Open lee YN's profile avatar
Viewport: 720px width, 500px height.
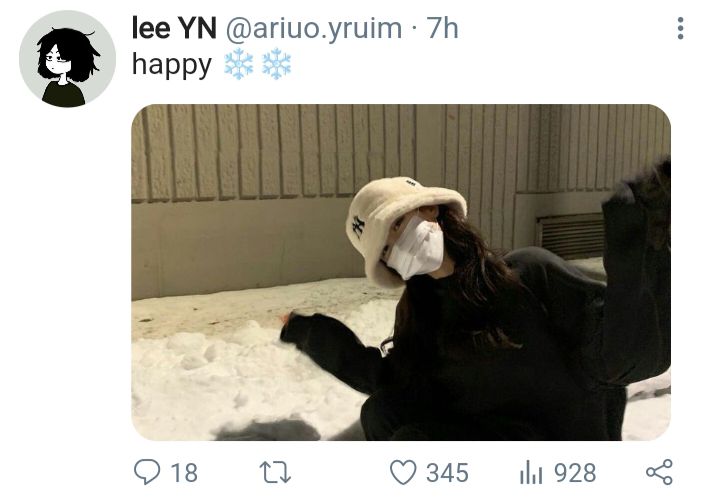pos(68,59)
